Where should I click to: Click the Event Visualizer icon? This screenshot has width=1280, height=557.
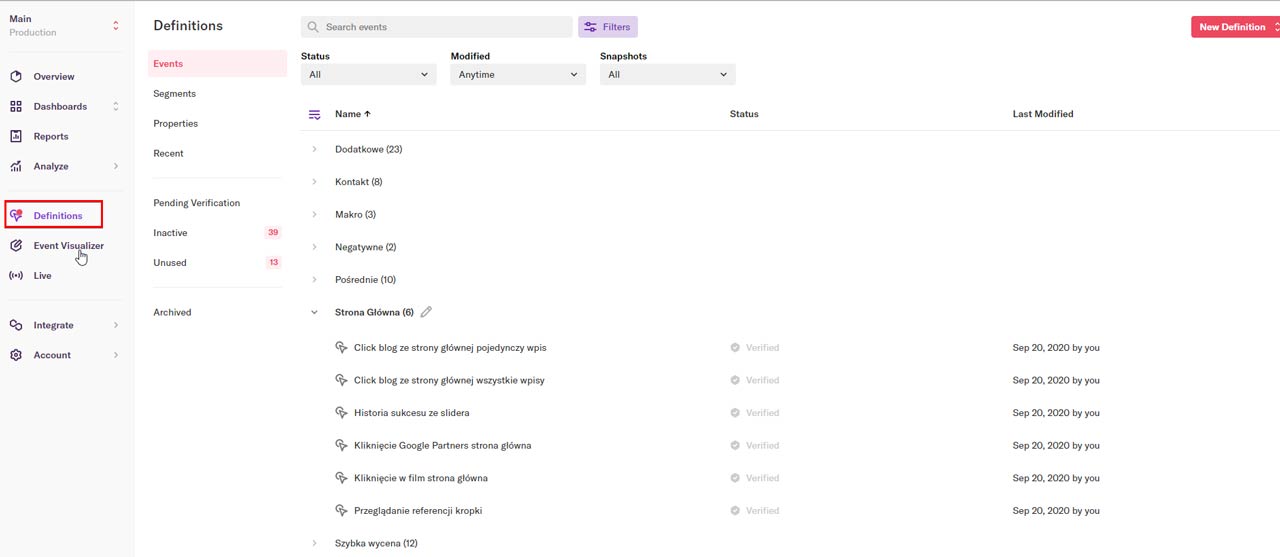point(16,246)
